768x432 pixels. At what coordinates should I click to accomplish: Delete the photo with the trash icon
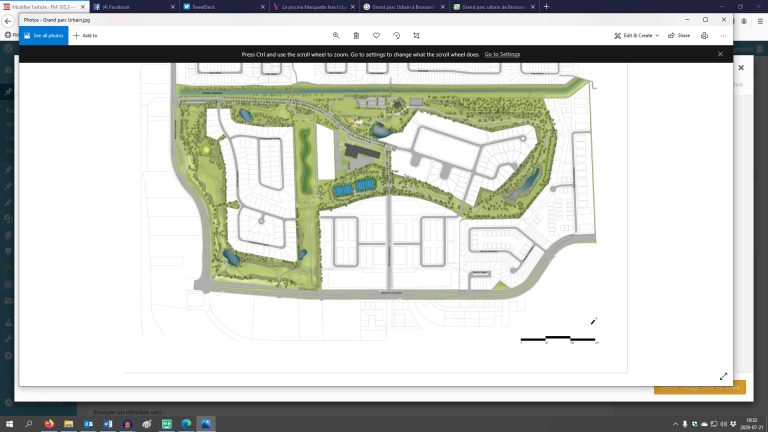click(x=356, y=35)
